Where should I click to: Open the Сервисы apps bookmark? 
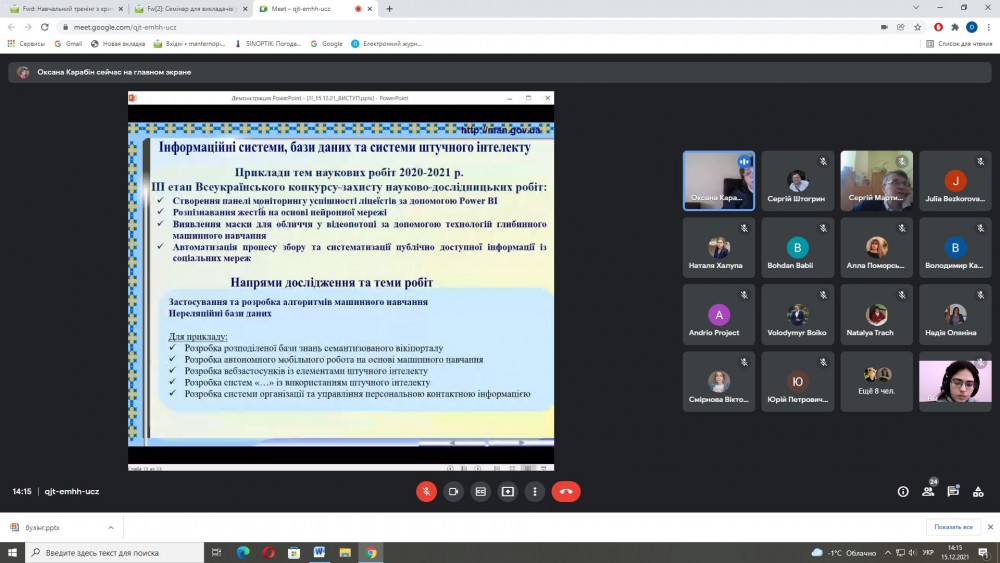click(x=26, y=44)
